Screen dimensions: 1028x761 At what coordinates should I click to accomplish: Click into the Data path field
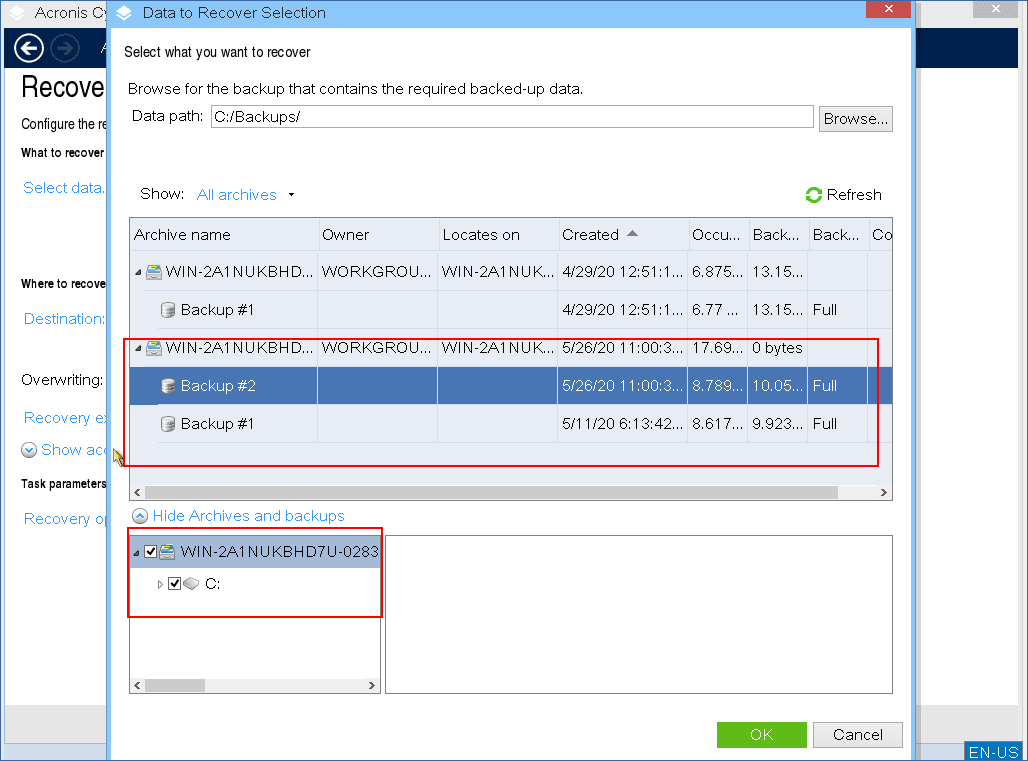[x=512, y=117]
